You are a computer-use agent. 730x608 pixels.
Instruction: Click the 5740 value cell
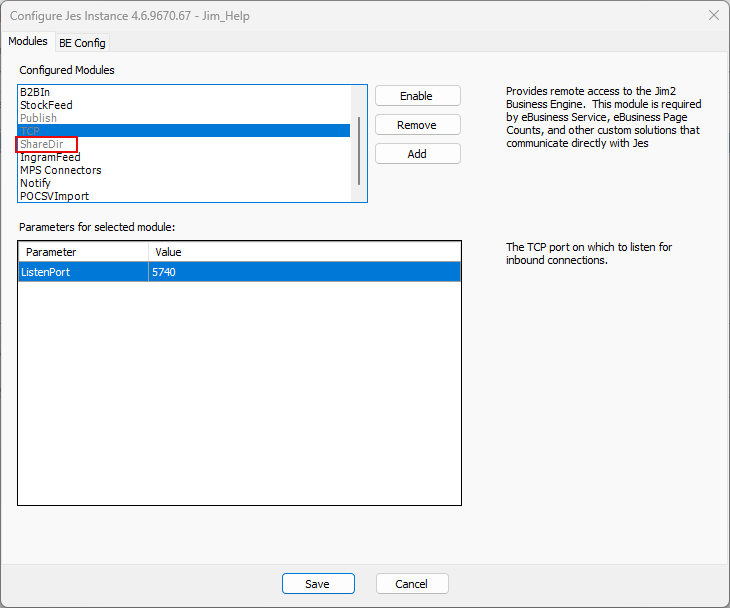pos(304,272)
